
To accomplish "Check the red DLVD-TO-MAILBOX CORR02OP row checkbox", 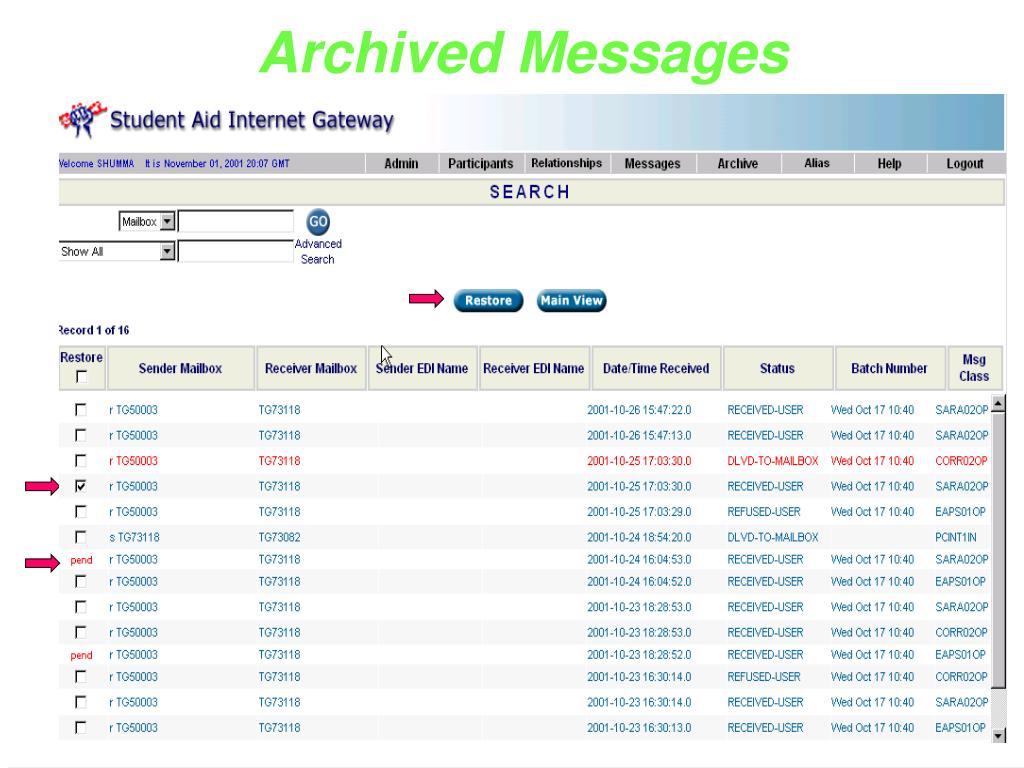I will point(80,460).
